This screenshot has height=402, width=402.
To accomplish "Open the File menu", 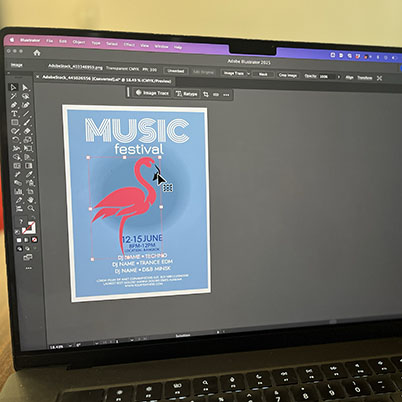I will [49, 41].
